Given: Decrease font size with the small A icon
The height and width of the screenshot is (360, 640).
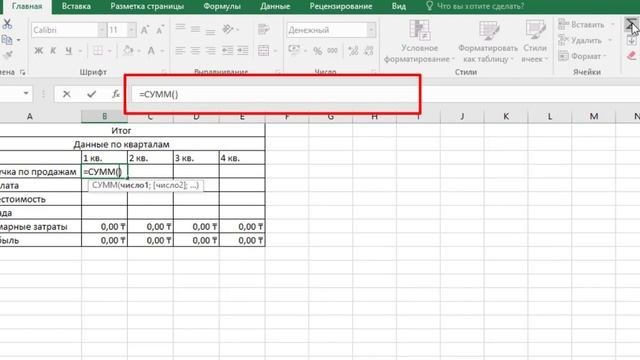Looking at the screenshot, I should click(x=160, y=30).
